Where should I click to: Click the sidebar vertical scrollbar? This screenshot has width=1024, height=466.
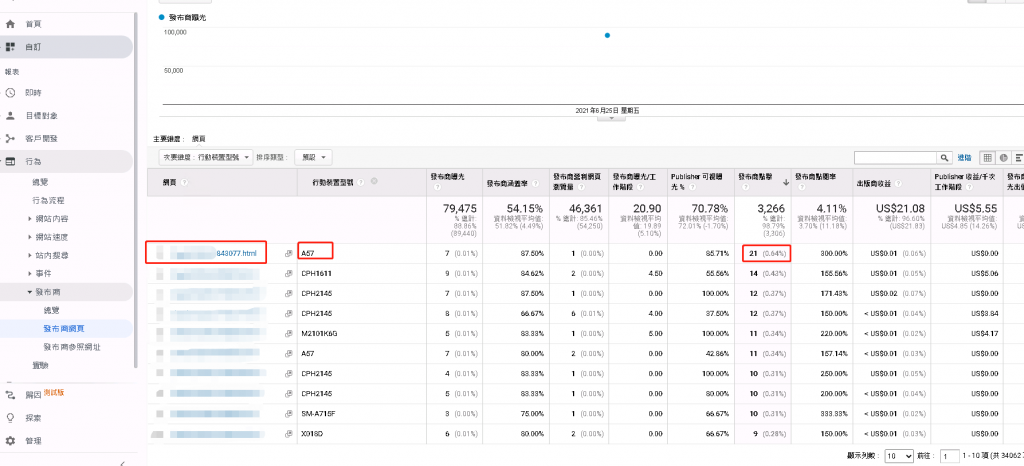pyautogui.click(x=135, y=189)
